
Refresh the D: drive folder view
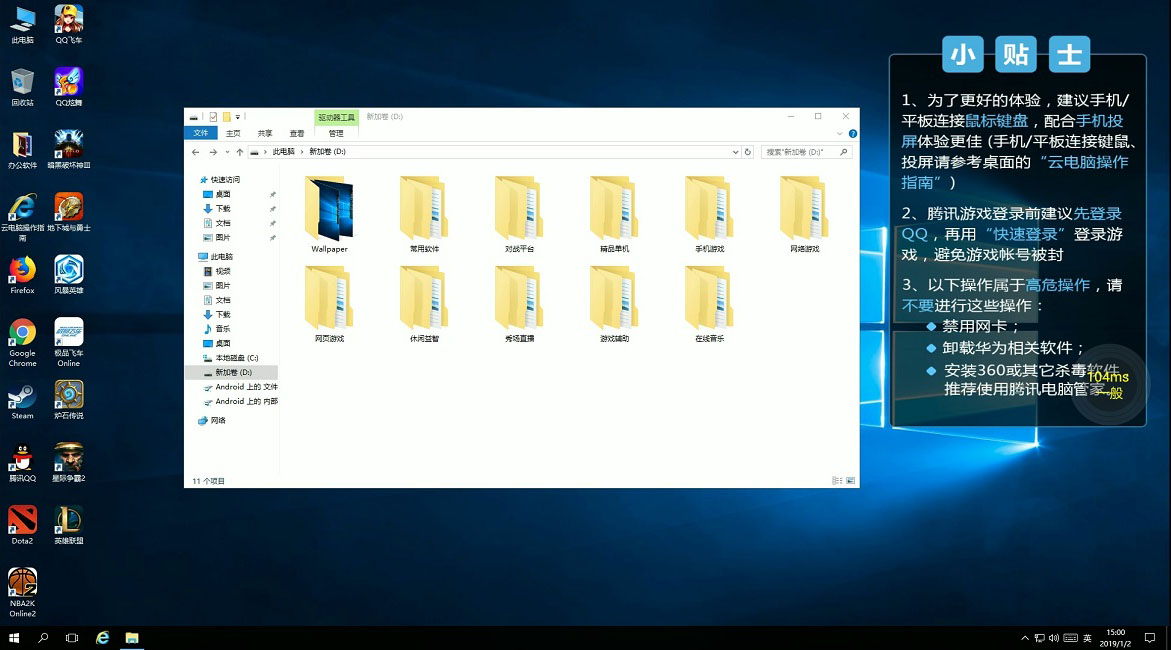pyautogui.click(x=747, y=152)
